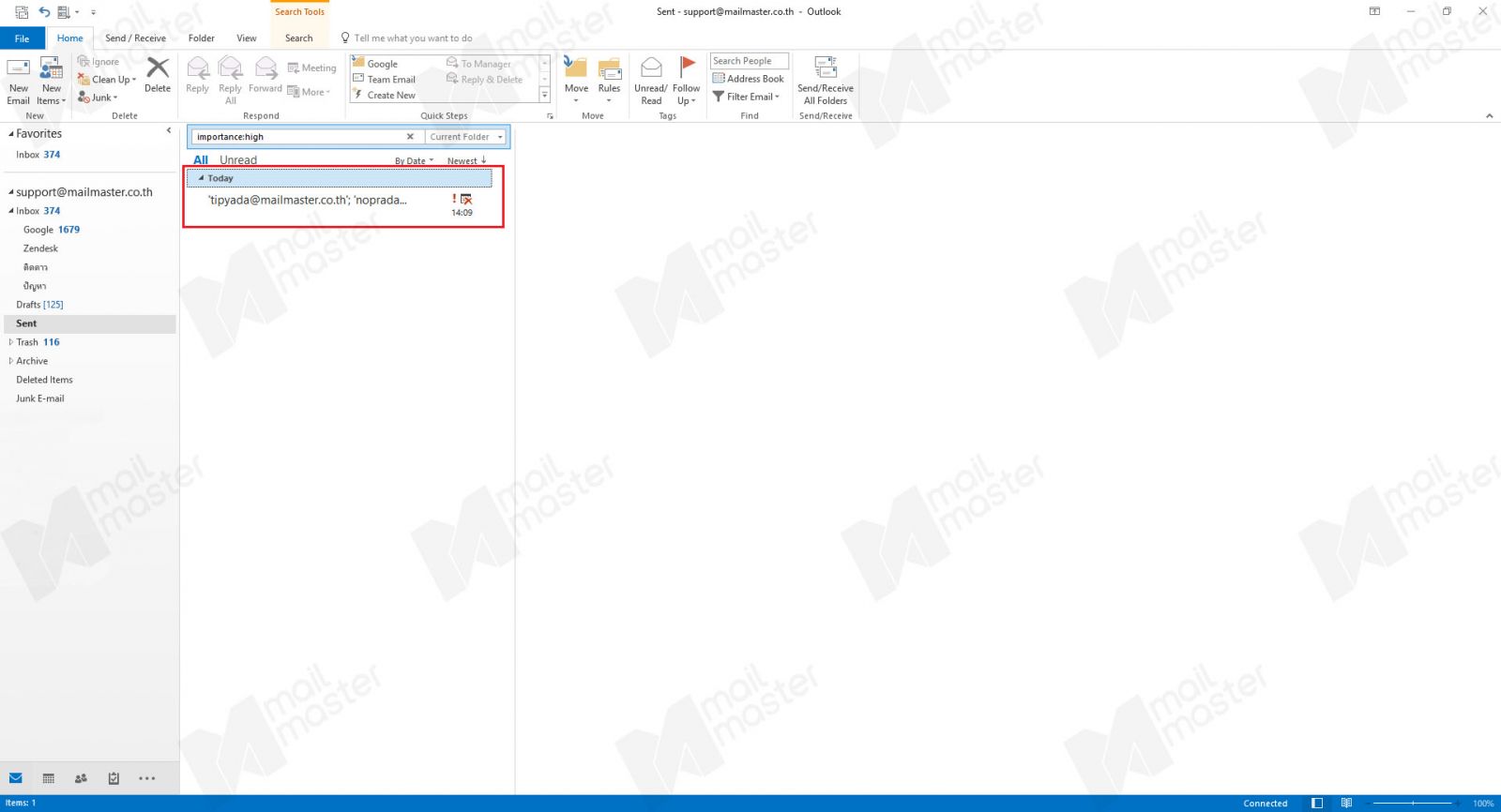Create a New Email
Image resolution: width=1501 pixels, height=812 pixels.
coord(19,81)
